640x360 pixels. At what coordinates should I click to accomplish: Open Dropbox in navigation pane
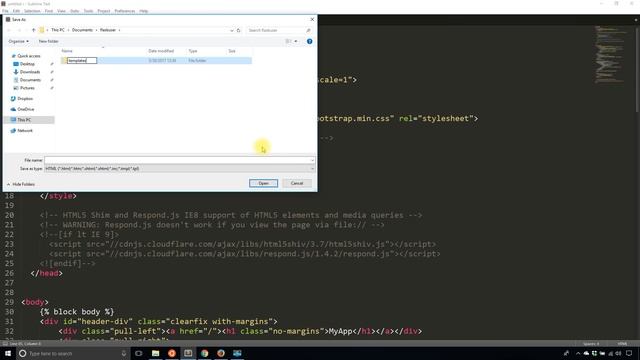(24, 99)
